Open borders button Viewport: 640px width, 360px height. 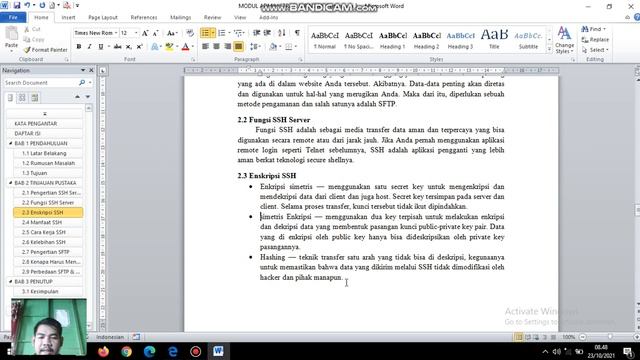[x=289, y=47]
